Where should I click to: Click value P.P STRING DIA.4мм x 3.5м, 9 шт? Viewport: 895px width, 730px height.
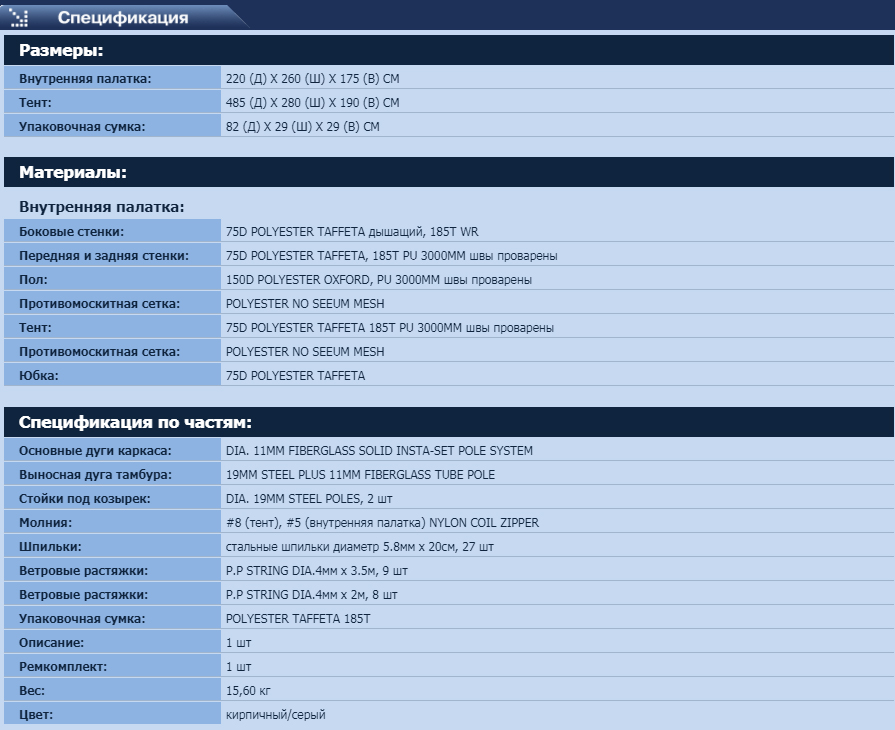317,571
